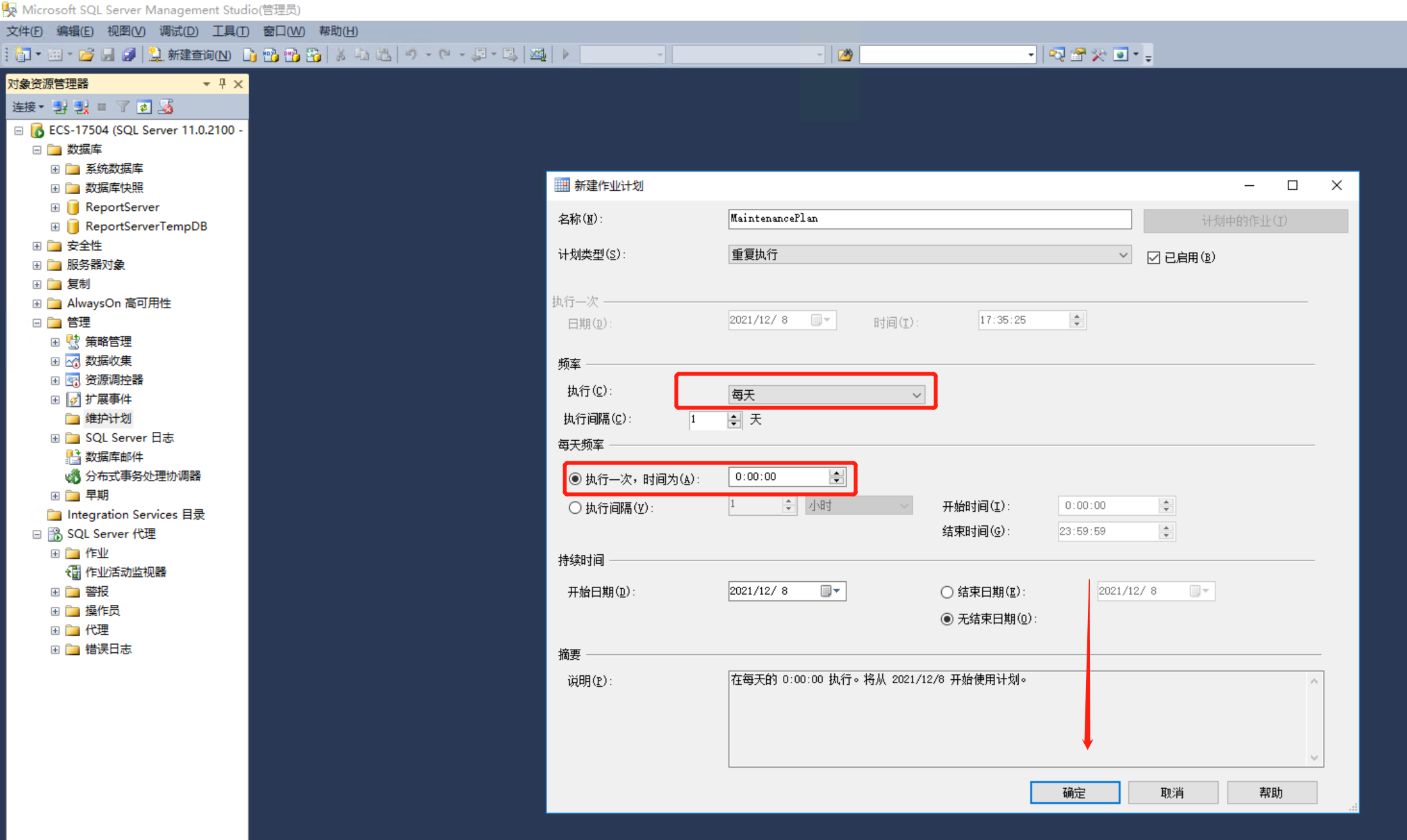The image size is (1407, 840).
Task: Click the script cancel icon in Object Explorer toolbar
Action: coord(166,106)
